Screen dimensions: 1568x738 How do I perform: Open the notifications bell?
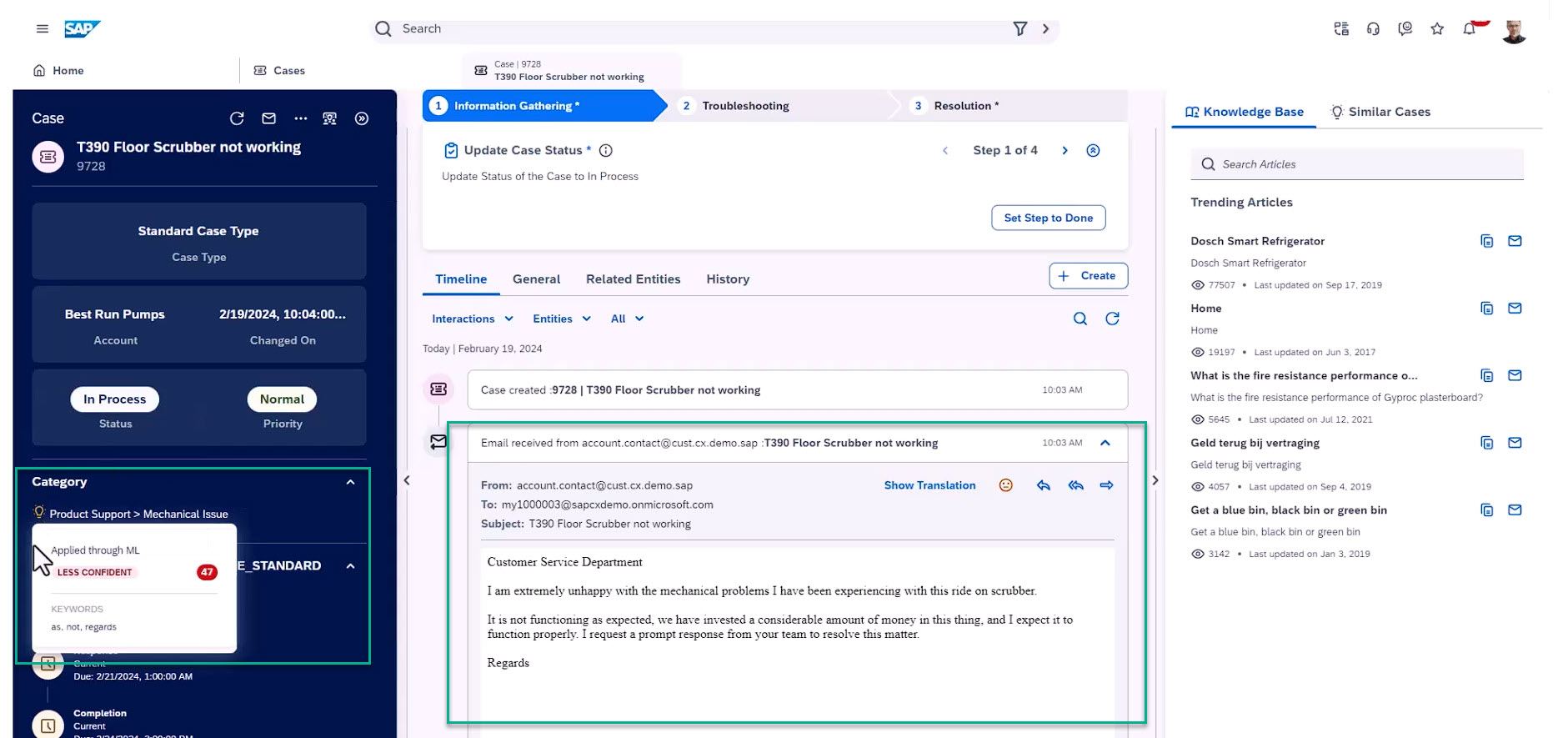click(x=1469, y=29)
